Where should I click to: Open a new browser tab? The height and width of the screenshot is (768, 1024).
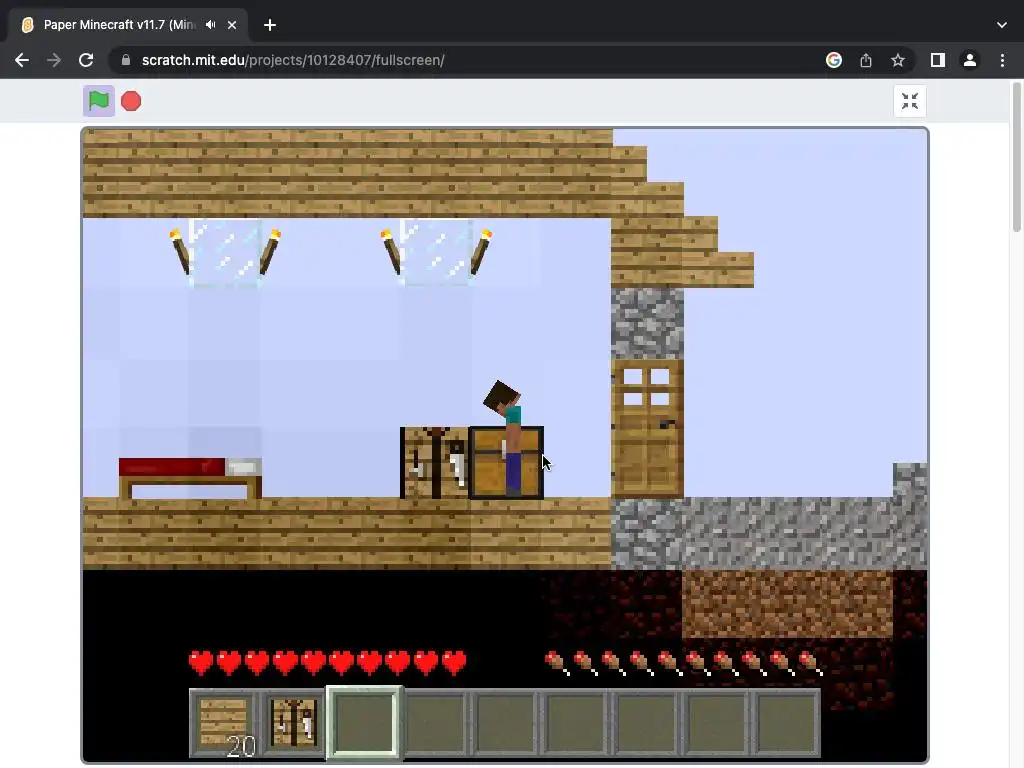click(x=270, y=25)
